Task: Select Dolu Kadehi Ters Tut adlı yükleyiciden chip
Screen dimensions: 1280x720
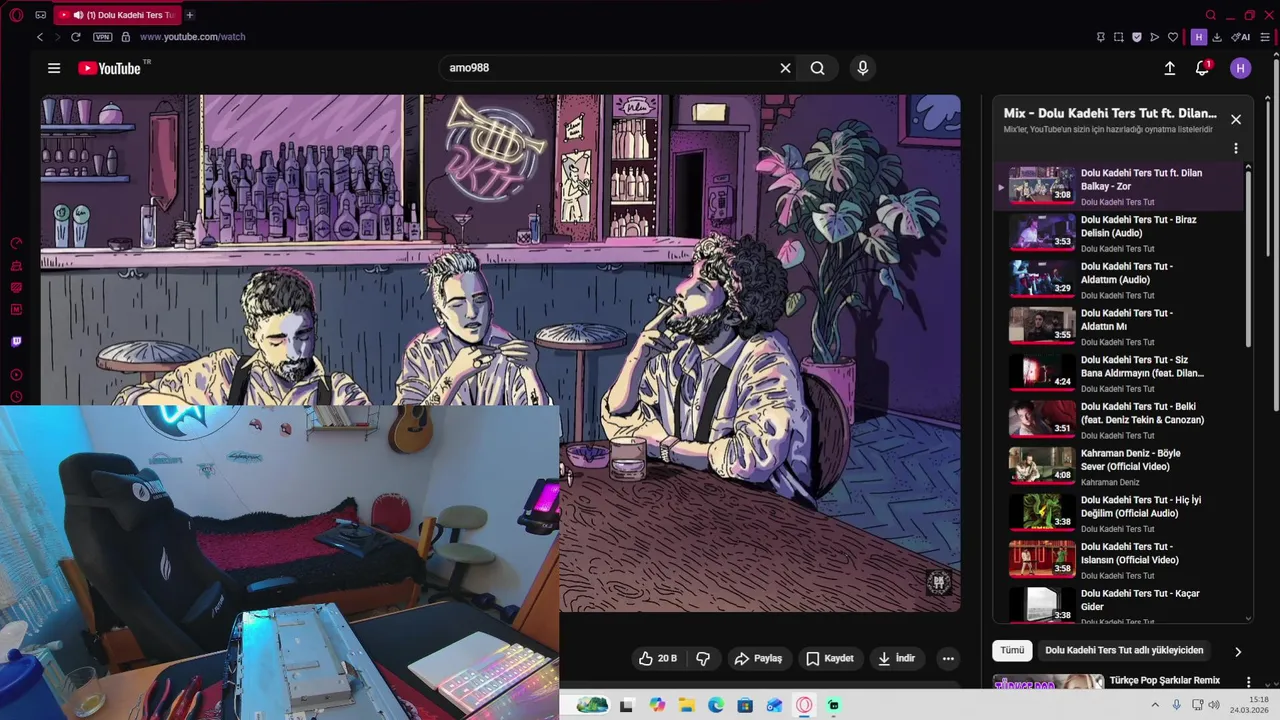Action: [1124, 650]
